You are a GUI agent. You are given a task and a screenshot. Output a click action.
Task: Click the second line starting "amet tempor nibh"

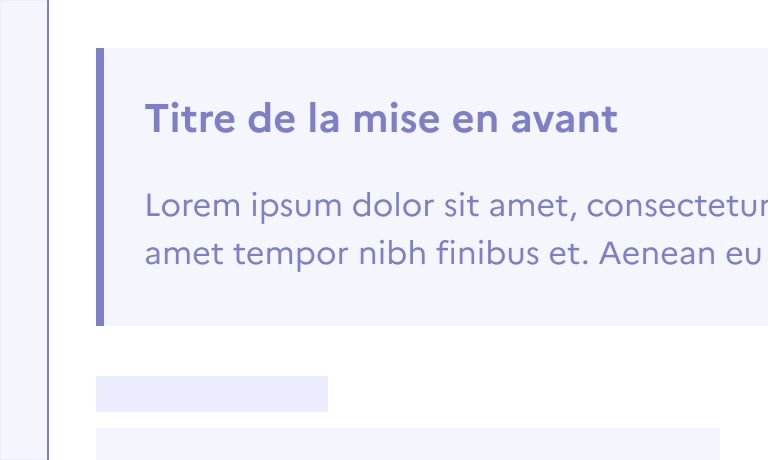pos(453,254)
